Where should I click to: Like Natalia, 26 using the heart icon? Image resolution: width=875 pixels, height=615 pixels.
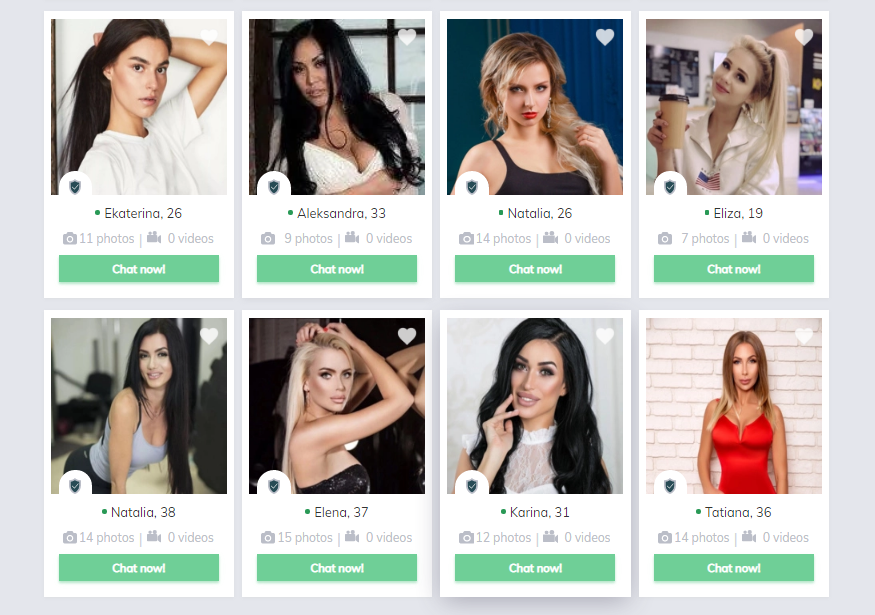tap(605, 37)
